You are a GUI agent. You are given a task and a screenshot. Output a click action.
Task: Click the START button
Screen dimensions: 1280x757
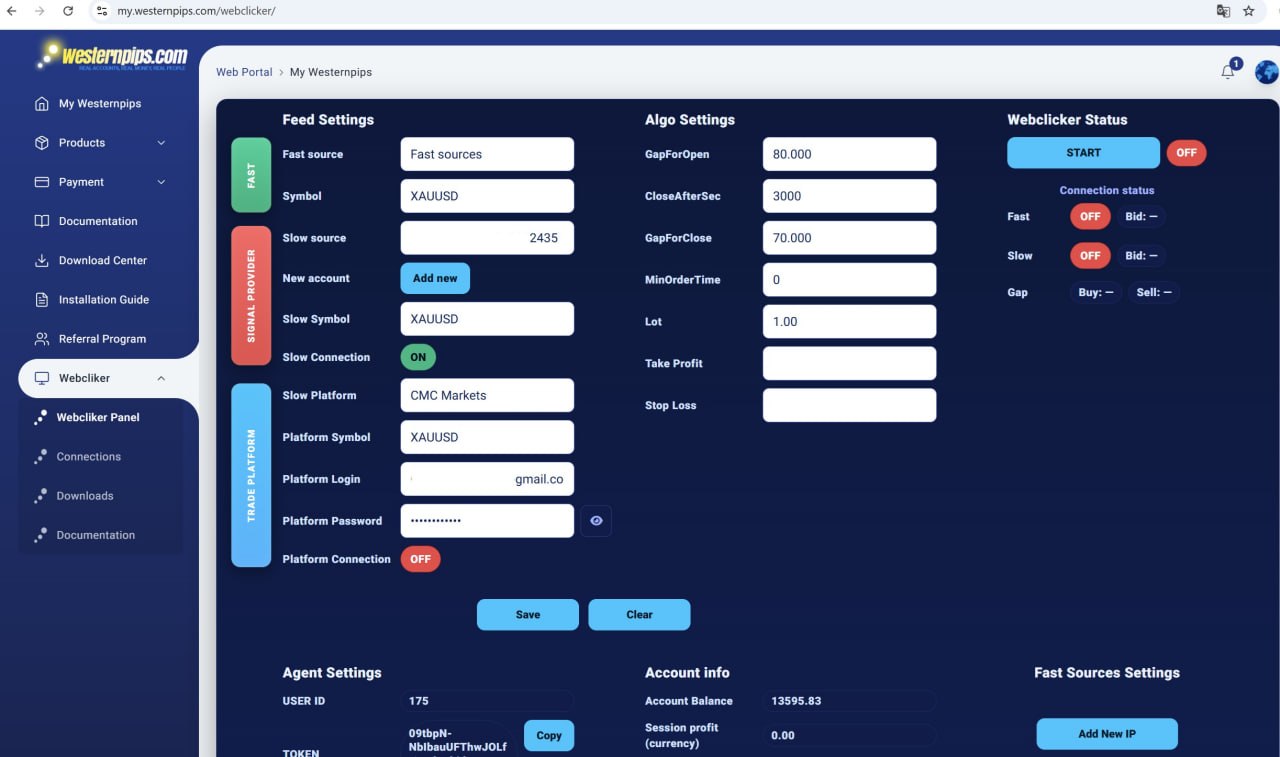[1083, 153]
